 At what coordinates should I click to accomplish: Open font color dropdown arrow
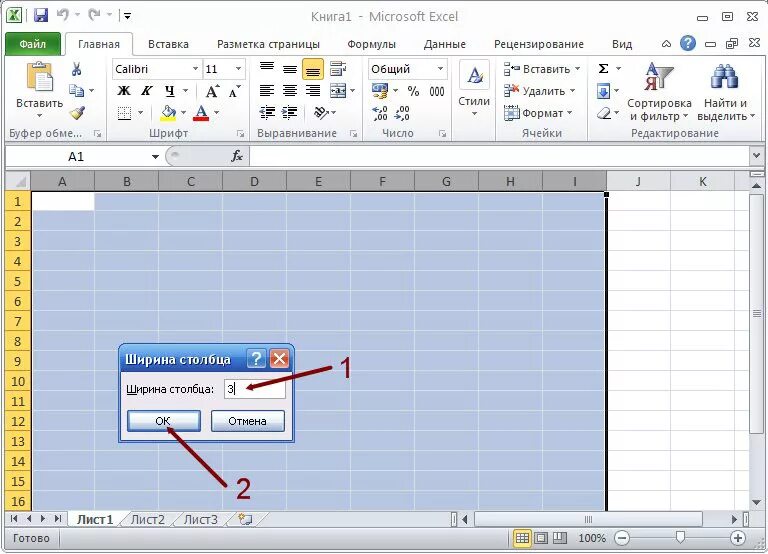pos(216,113)
